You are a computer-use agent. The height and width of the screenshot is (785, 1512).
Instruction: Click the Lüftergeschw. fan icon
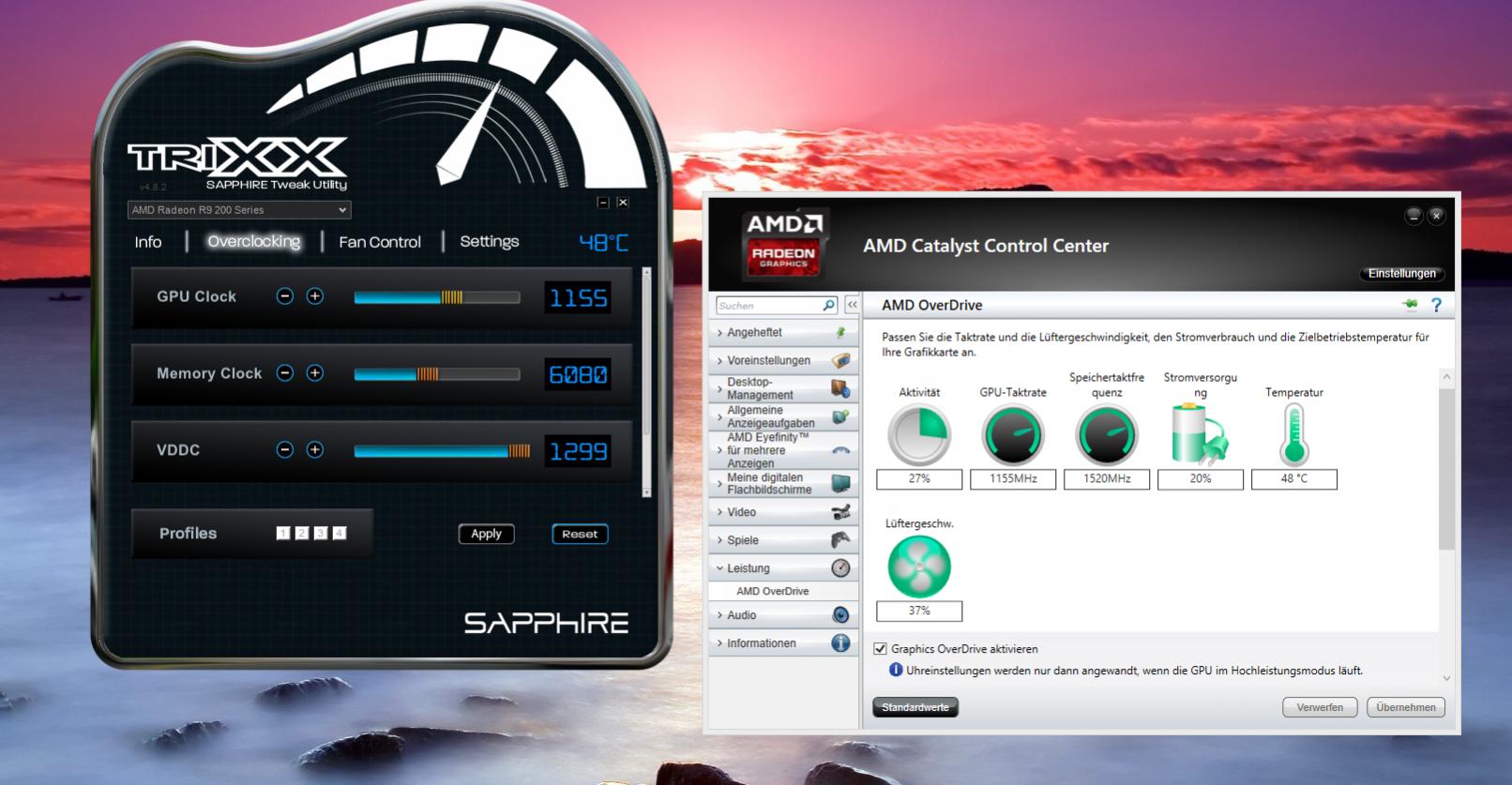click(919, 566)
